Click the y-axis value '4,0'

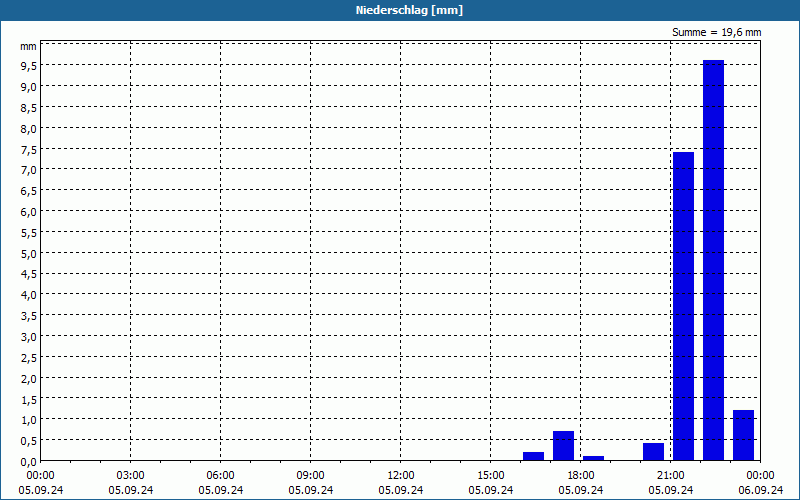(x=29, y=295)
